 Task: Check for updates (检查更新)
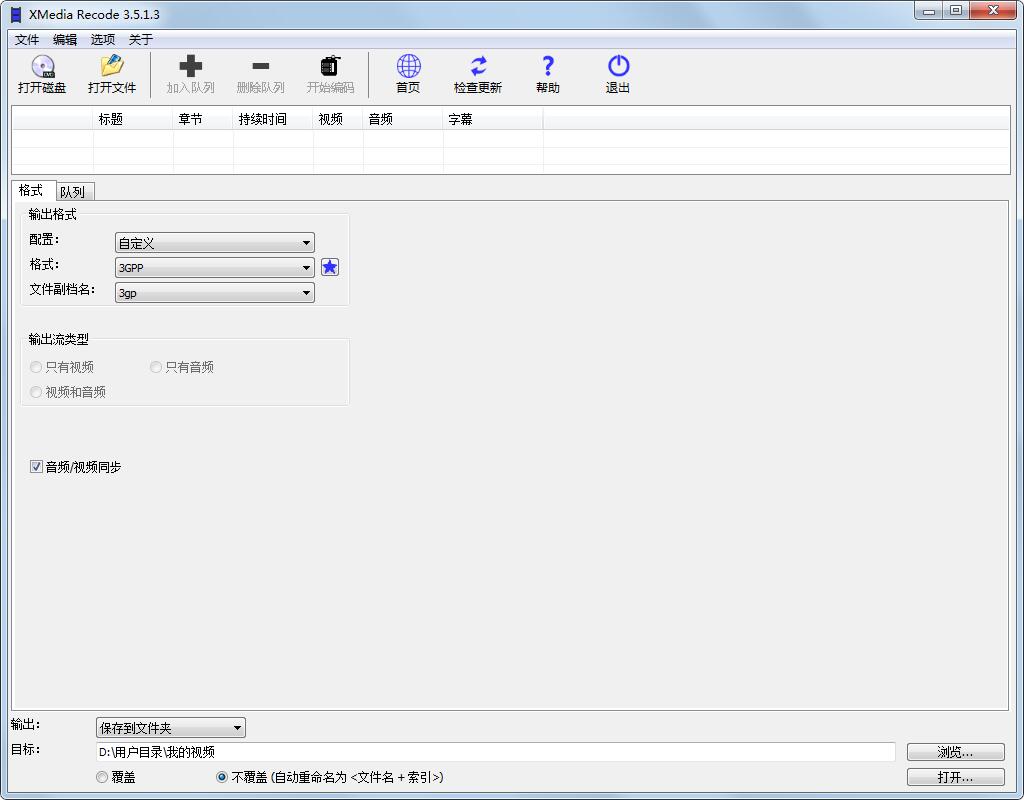point(477,74)
